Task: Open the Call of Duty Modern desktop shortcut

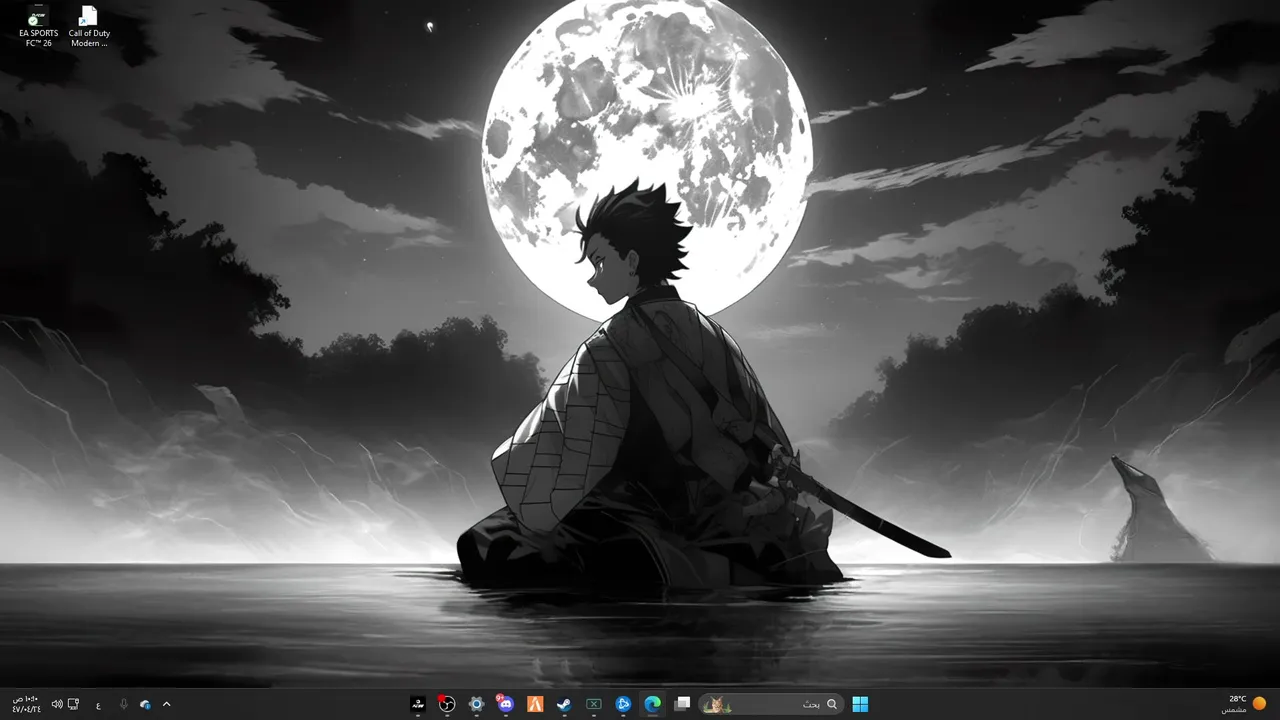Action: pyautogui.click(x=89, y=26)
